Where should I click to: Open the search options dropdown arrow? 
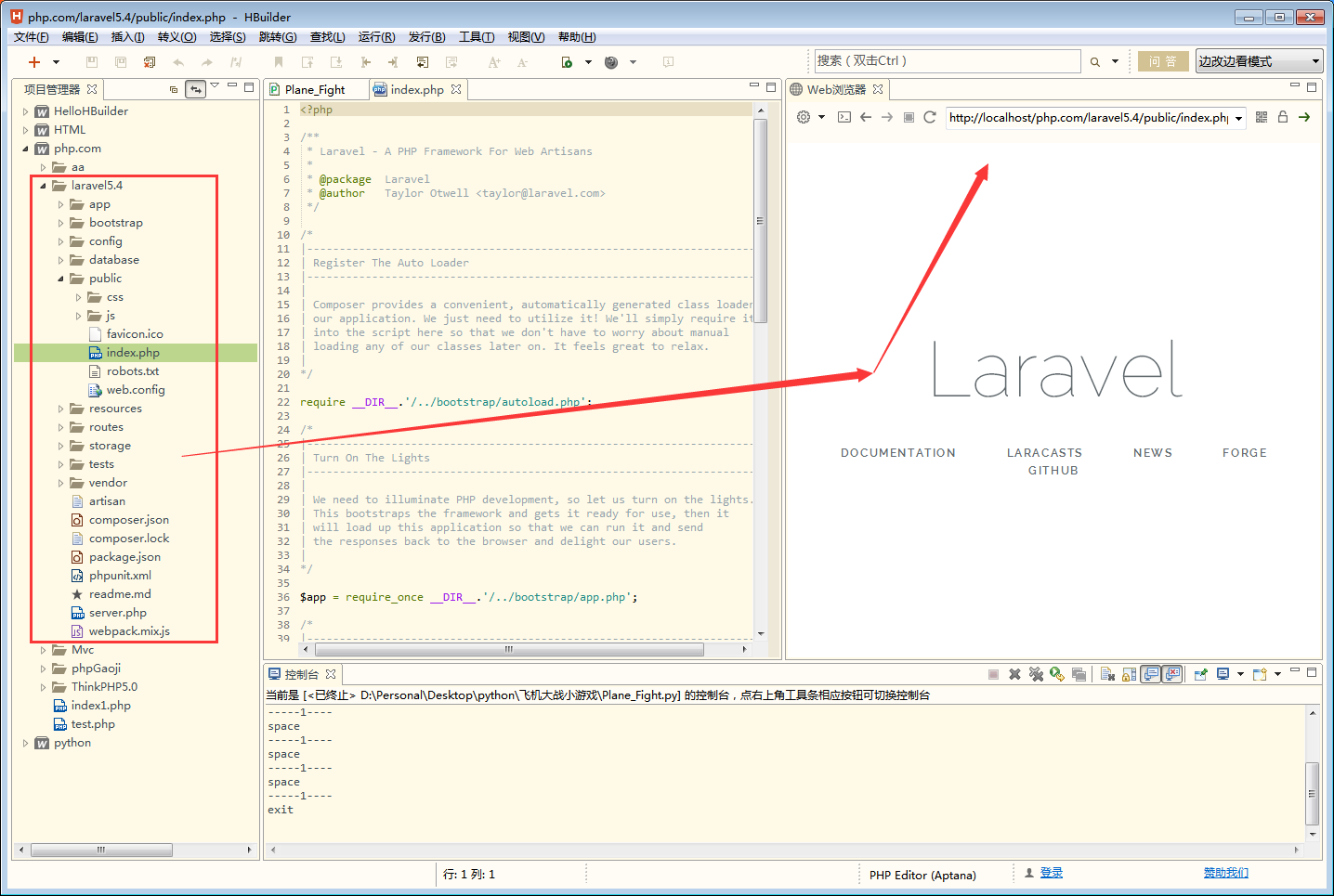tap(1115, 62)
